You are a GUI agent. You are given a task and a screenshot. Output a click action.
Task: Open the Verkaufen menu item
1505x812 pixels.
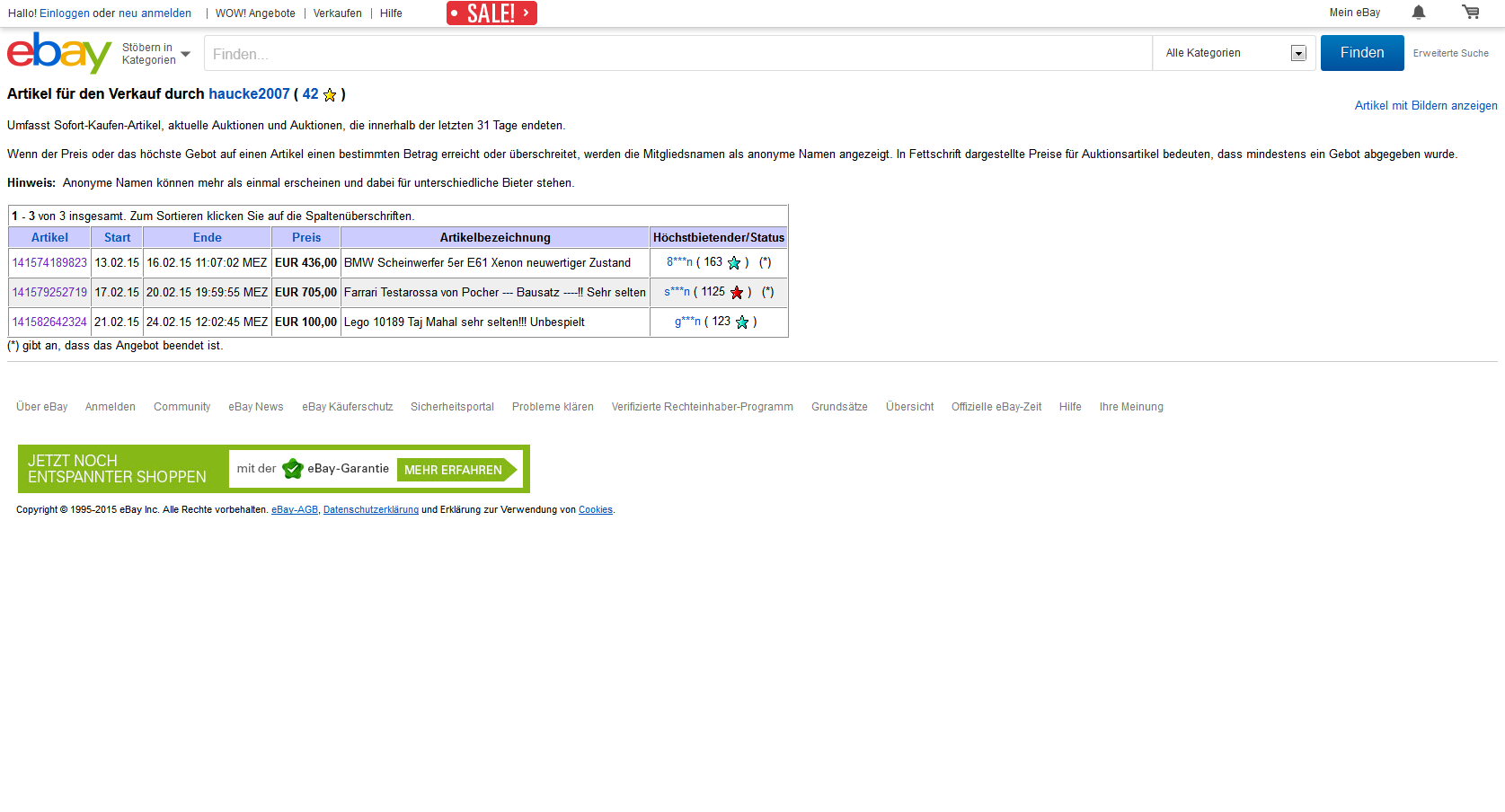coord(338,13)
